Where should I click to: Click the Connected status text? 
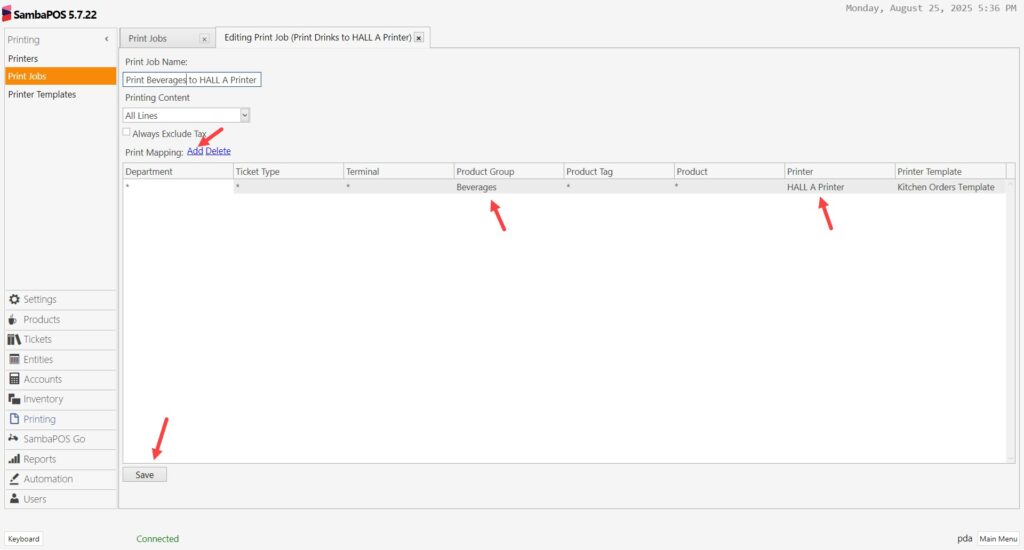click(157, 539)
